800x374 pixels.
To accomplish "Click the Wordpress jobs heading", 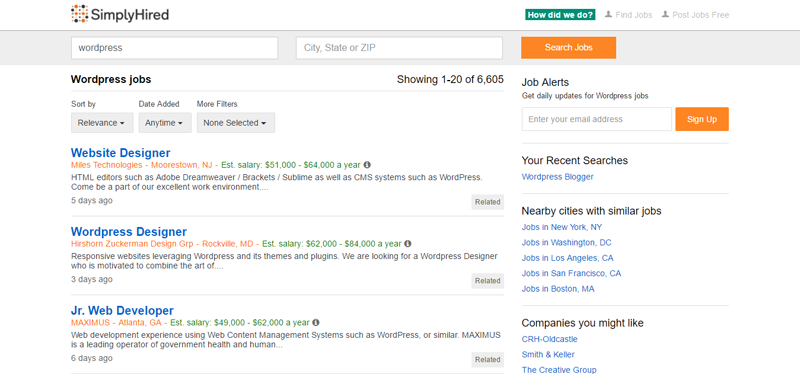I will (111, 80).
